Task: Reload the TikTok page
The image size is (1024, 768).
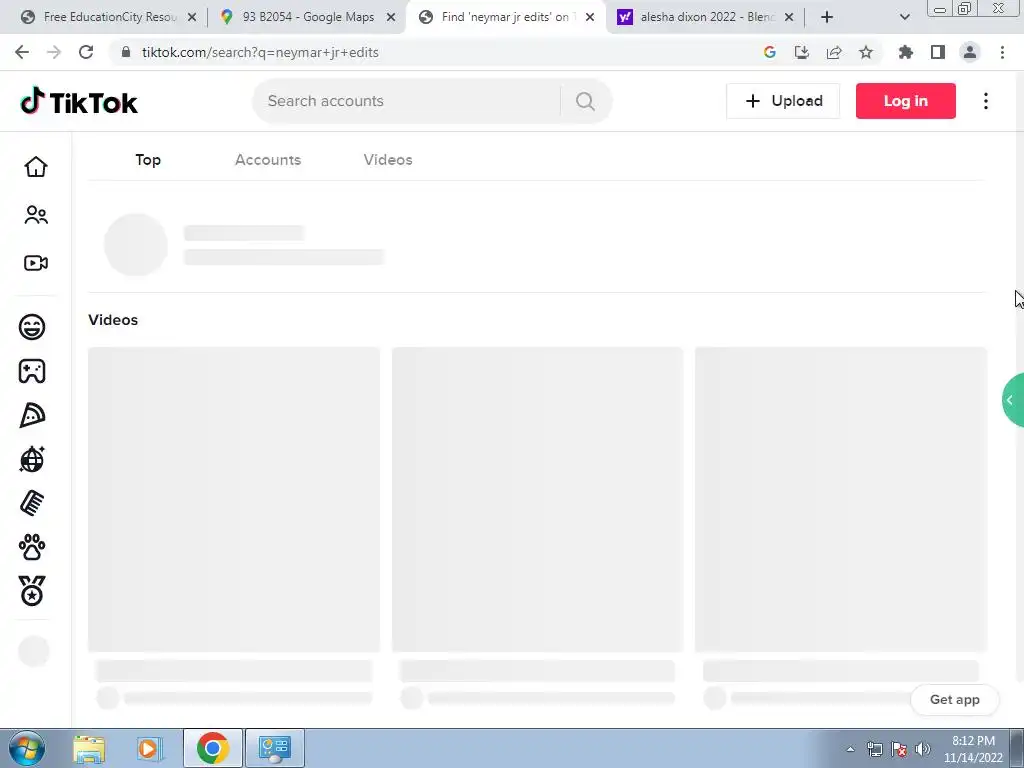Action: coord(86,52)
